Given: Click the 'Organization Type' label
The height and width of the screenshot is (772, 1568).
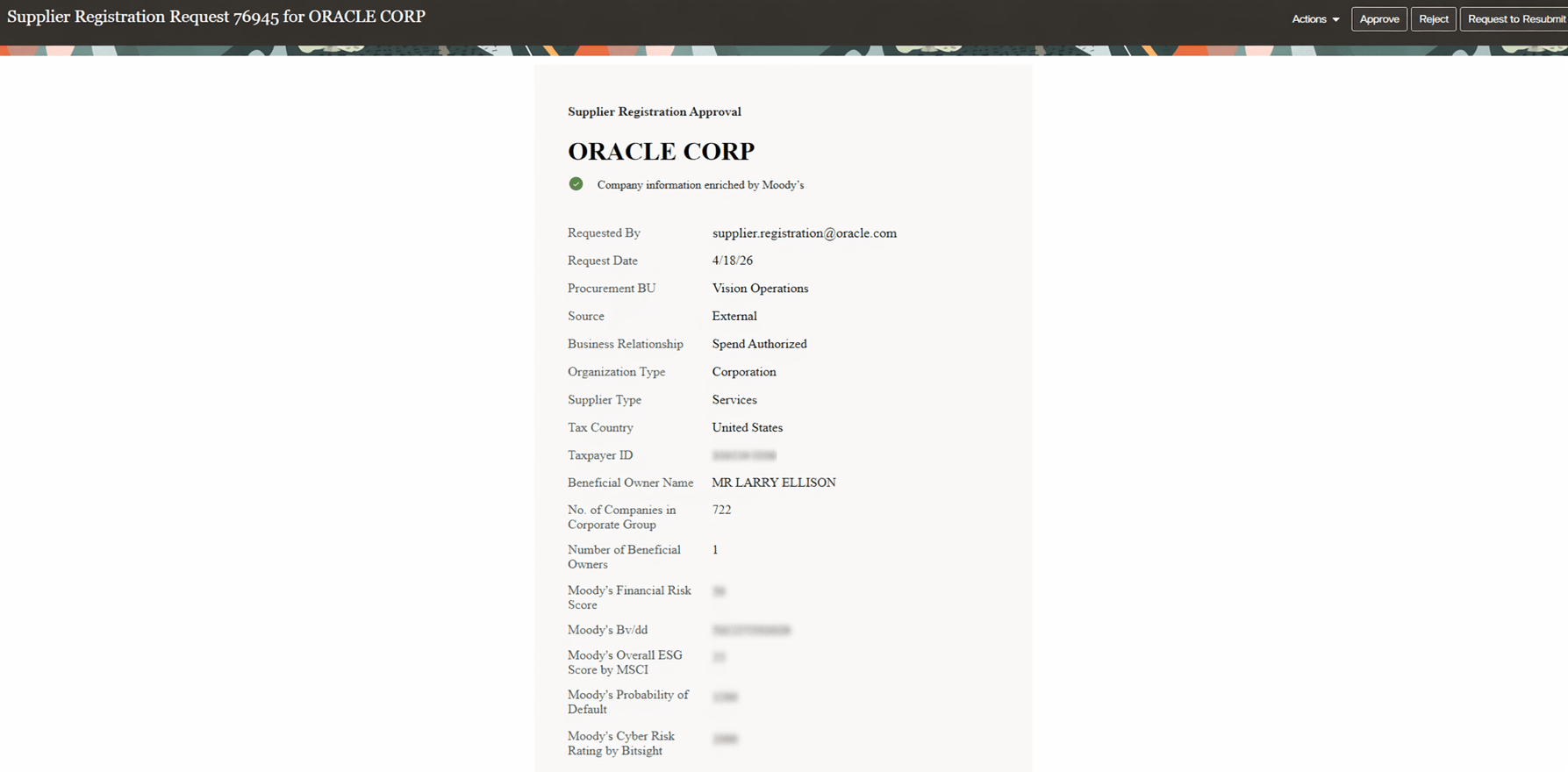Looking at the screenshot, I should tap(617, 372).
